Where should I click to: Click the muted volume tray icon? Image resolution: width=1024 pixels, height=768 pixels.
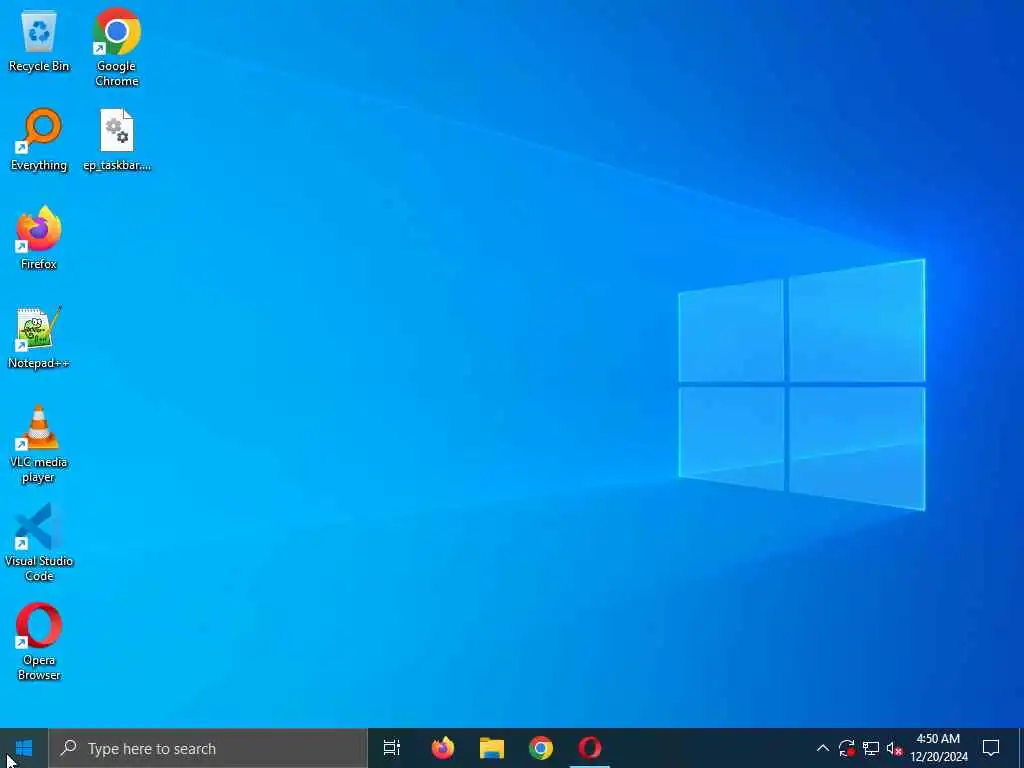click(895, 748)
